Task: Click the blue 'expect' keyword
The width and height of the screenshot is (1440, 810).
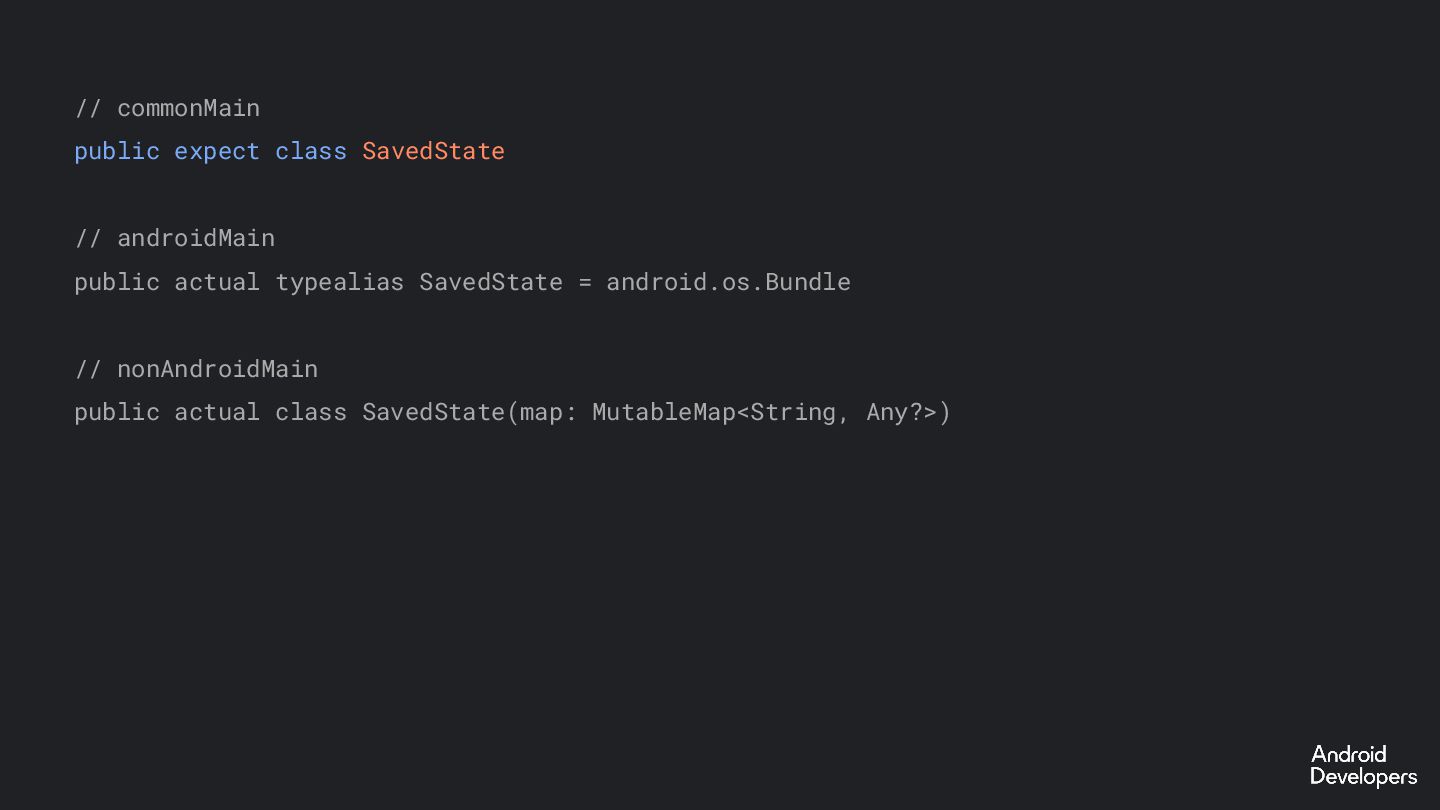Action: pyautogui.click(x=217, y=151)
